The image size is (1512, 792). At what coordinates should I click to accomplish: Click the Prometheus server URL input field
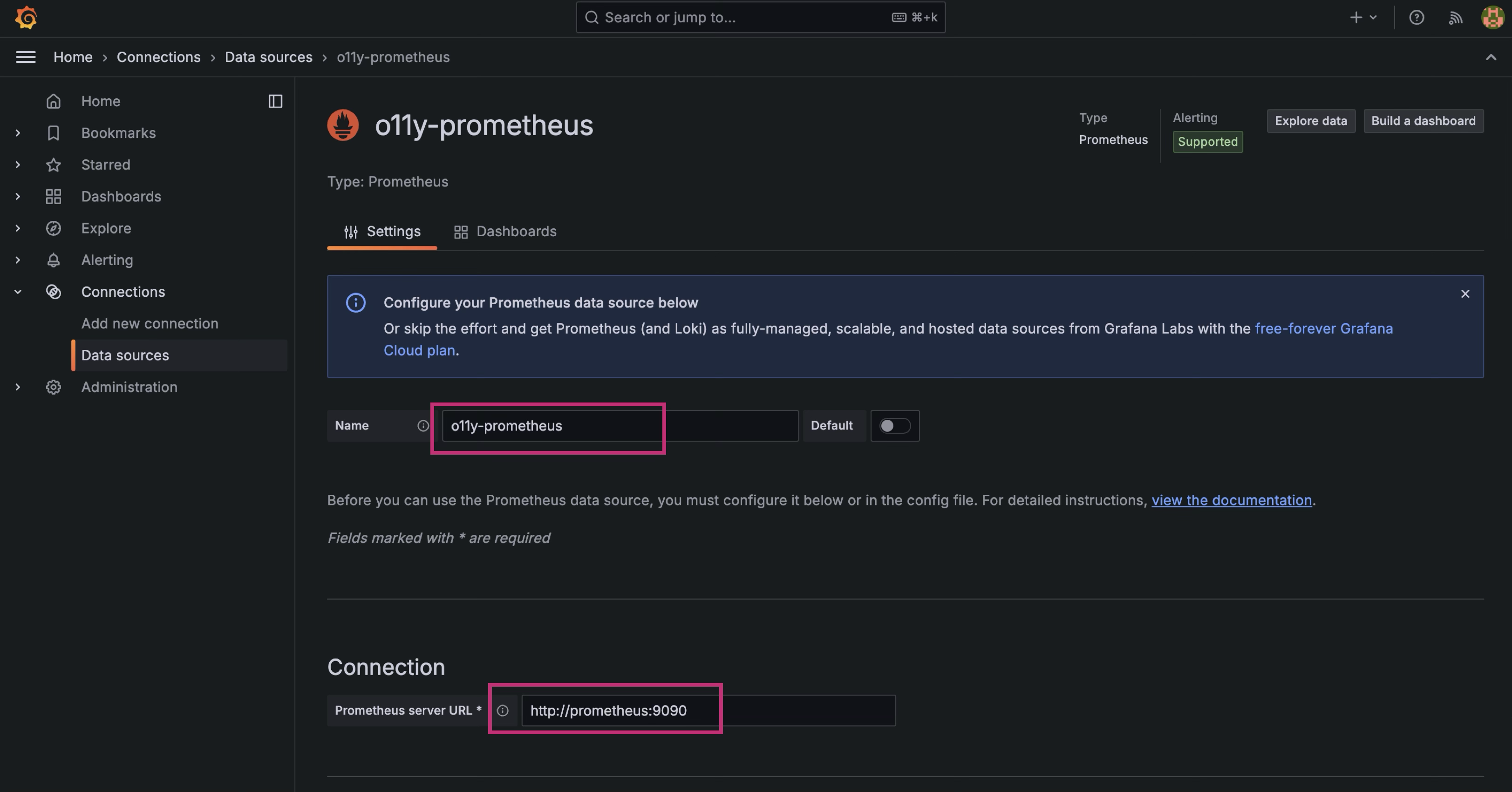[x=708, y=710]
